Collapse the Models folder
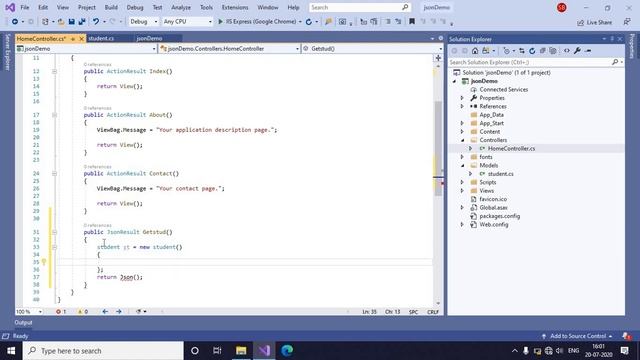This screenshot has height=360, width=640. click(x=462, y=165)
